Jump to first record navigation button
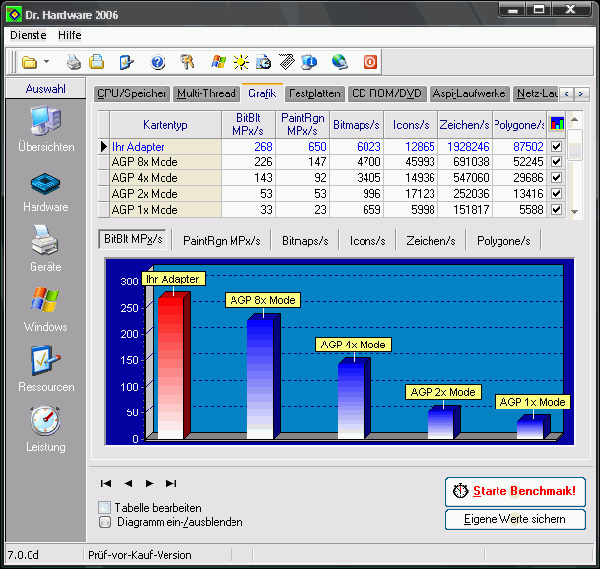The image size is (600, 569). tap(106, 483)
